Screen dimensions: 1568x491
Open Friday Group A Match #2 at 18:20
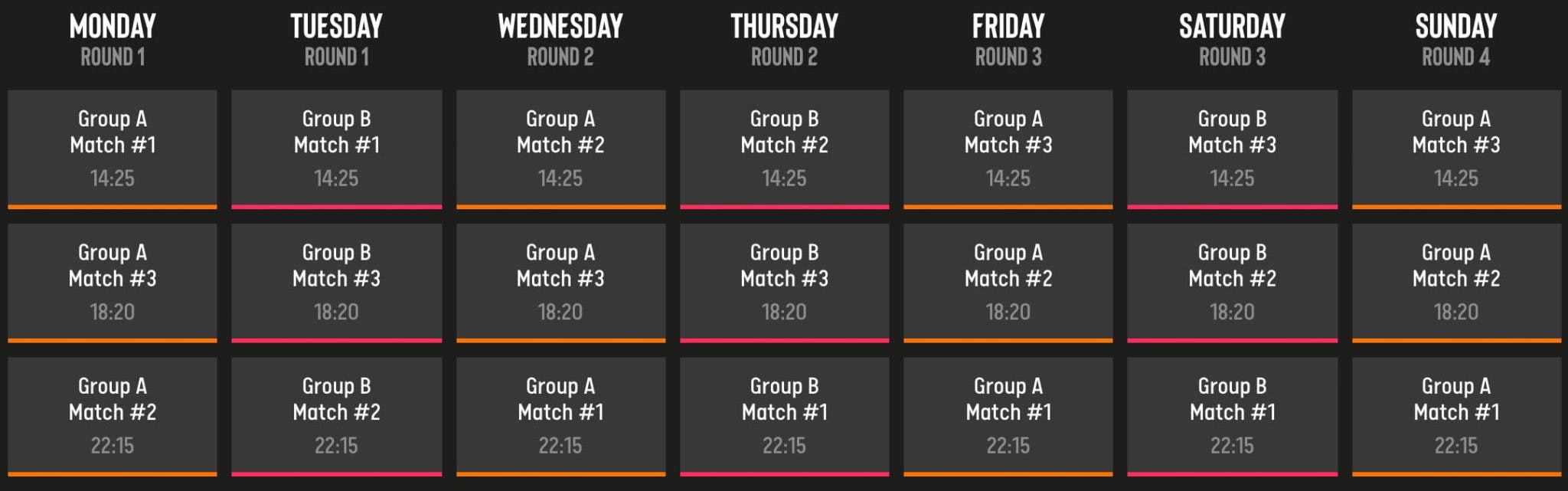[x=1008, y=283]
